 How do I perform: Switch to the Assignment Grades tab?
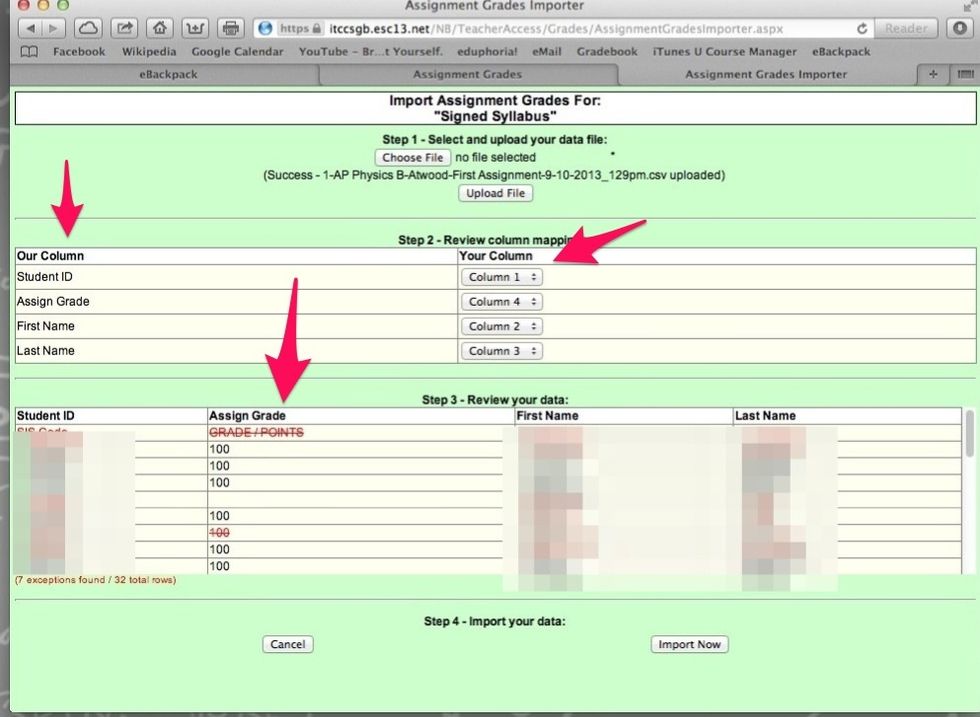(x=467, y=74)
